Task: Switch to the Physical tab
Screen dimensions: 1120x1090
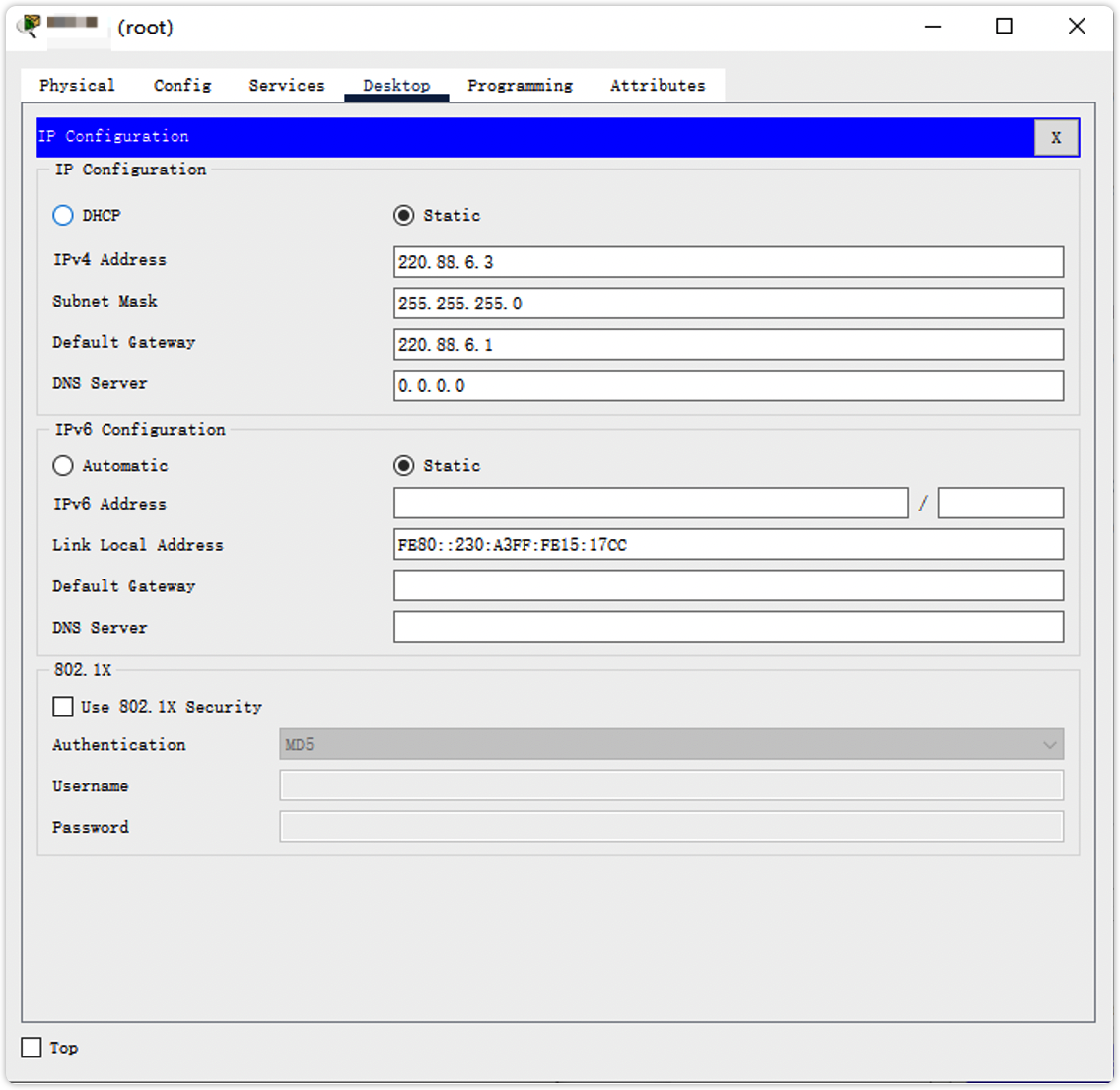Action: coord(77,86)
